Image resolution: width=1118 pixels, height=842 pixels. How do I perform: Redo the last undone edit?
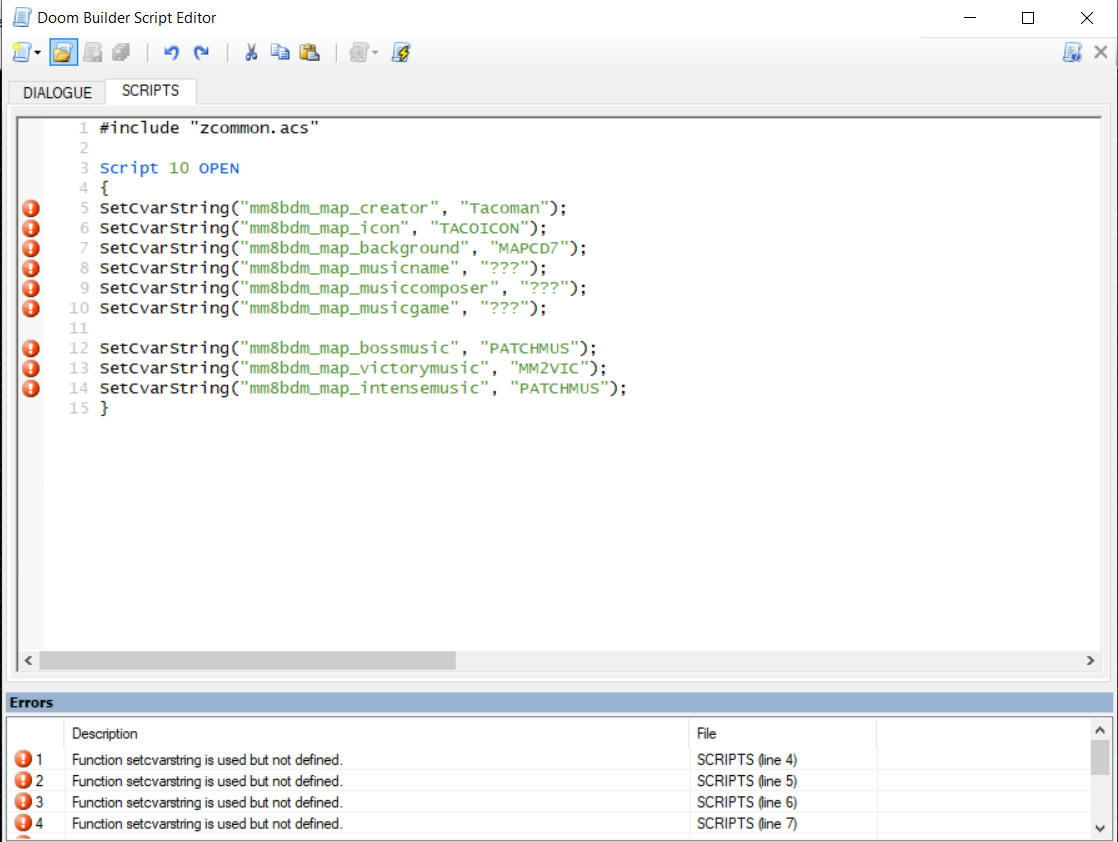201,53
